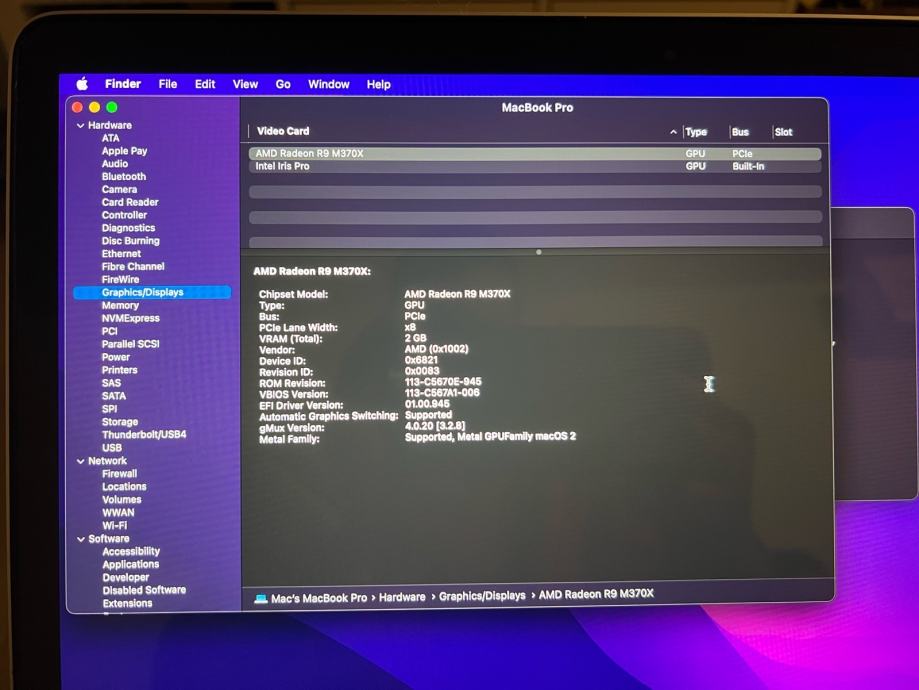Select Ethernet in the sidebar
Image resolution: width=919 pixels, height=690 pixels.
pyautogui.click(x=121, y=254)
